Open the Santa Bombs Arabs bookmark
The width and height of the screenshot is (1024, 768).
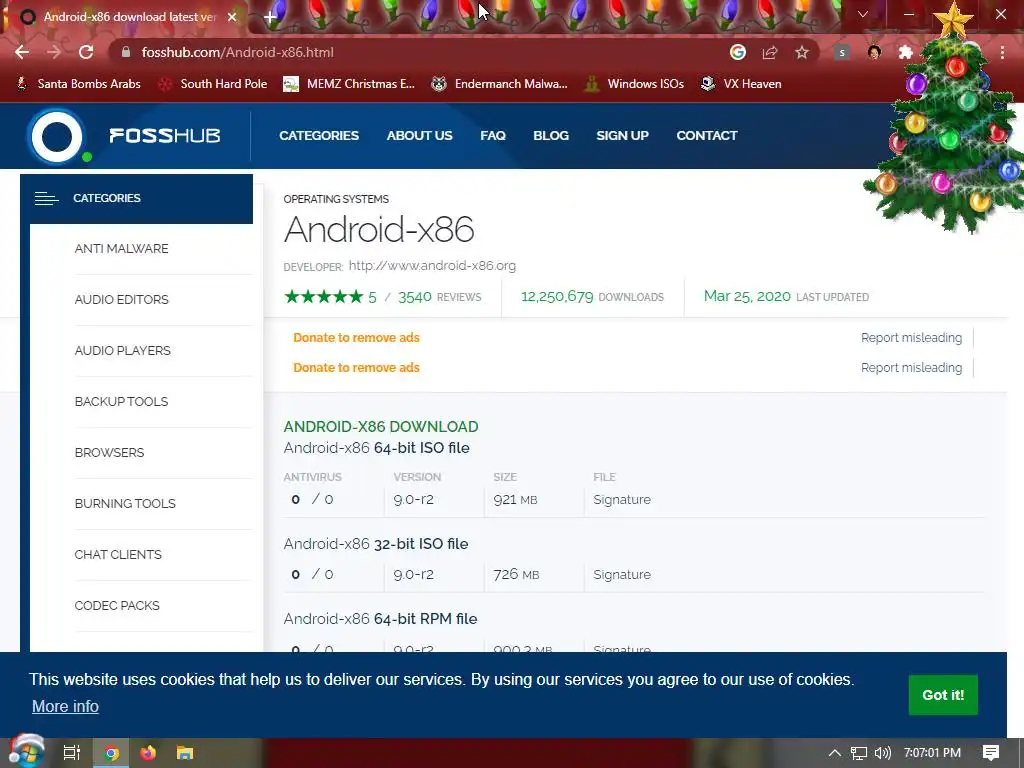pyautogui.click(x=78, y=84)
